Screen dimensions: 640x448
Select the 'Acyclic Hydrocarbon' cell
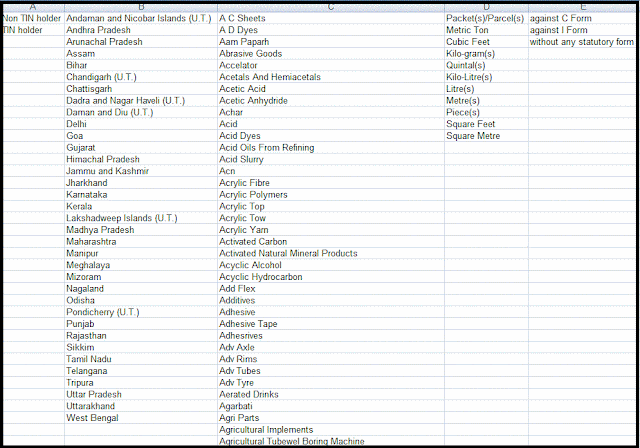tap(331, 277)
